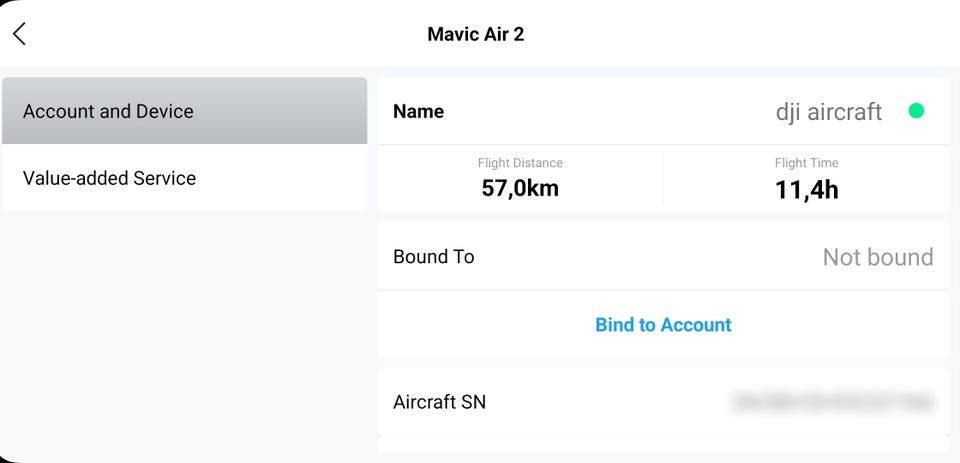Click the Bound To label
Screen dimensions: 960x463
point(433,257)
